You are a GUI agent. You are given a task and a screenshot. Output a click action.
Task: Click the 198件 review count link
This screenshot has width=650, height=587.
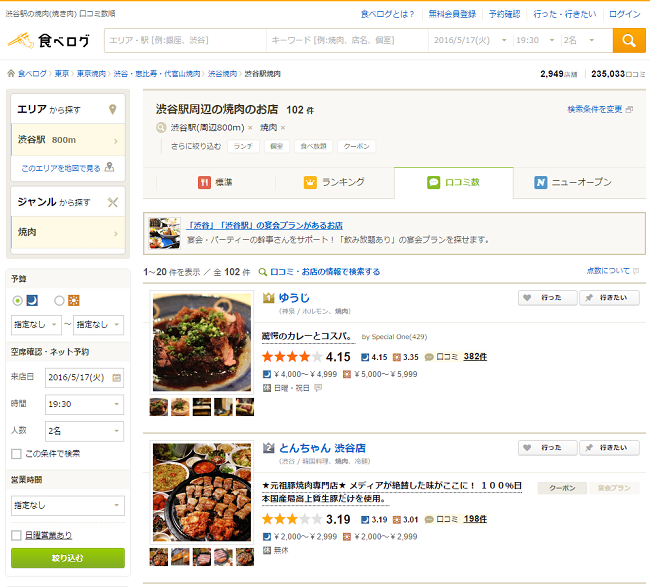[x=475, y=519]
